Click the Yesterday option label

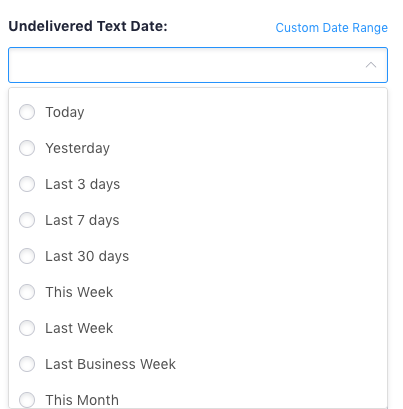click(x=77, y=148)
